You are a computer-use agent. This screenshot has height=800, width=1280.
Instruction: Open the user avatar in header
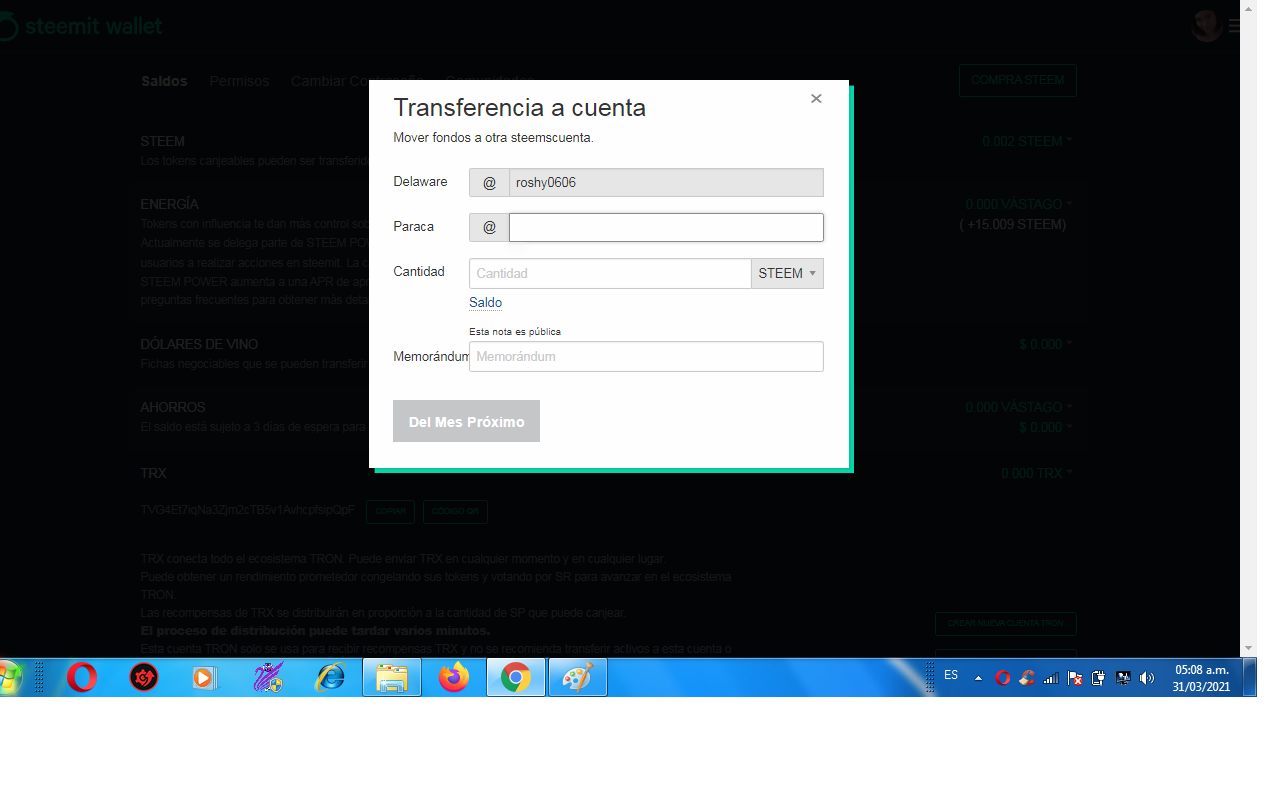coord(1206,26)
